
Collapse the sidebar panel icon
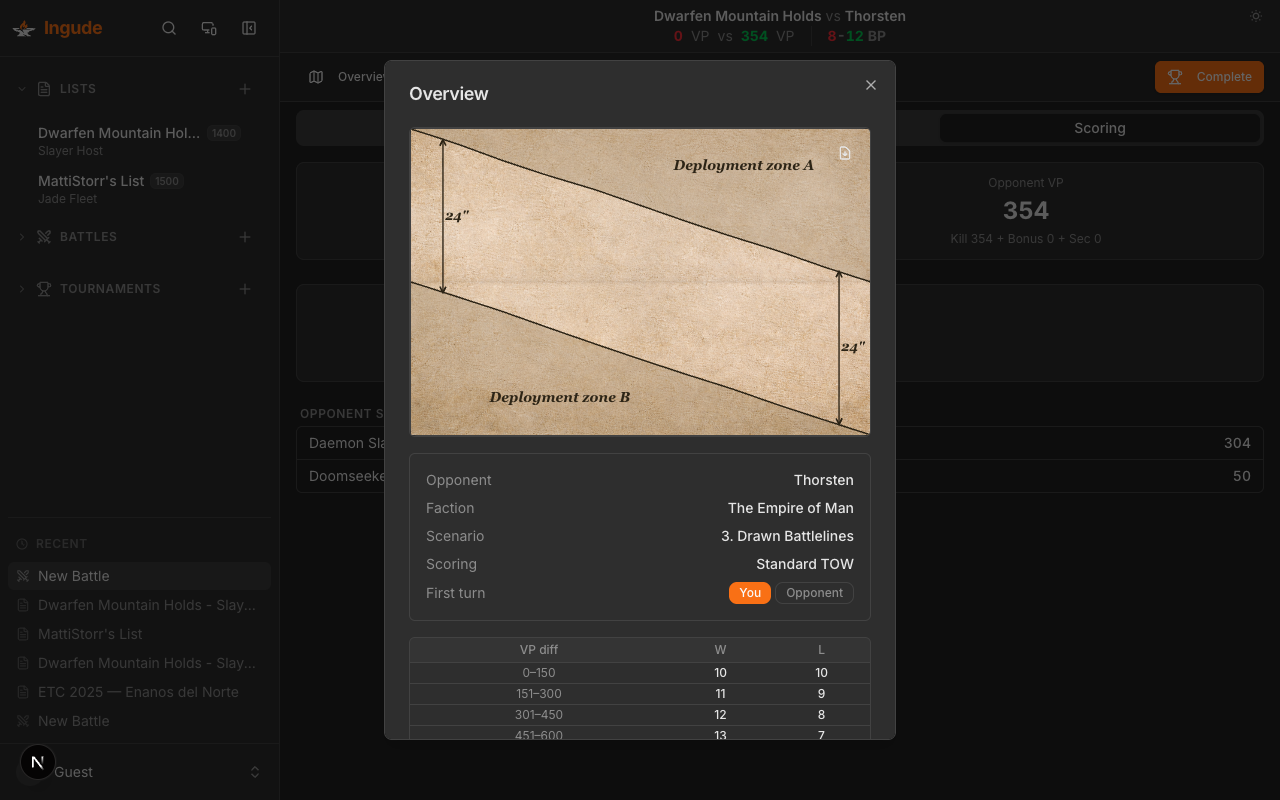click(249, 28)
